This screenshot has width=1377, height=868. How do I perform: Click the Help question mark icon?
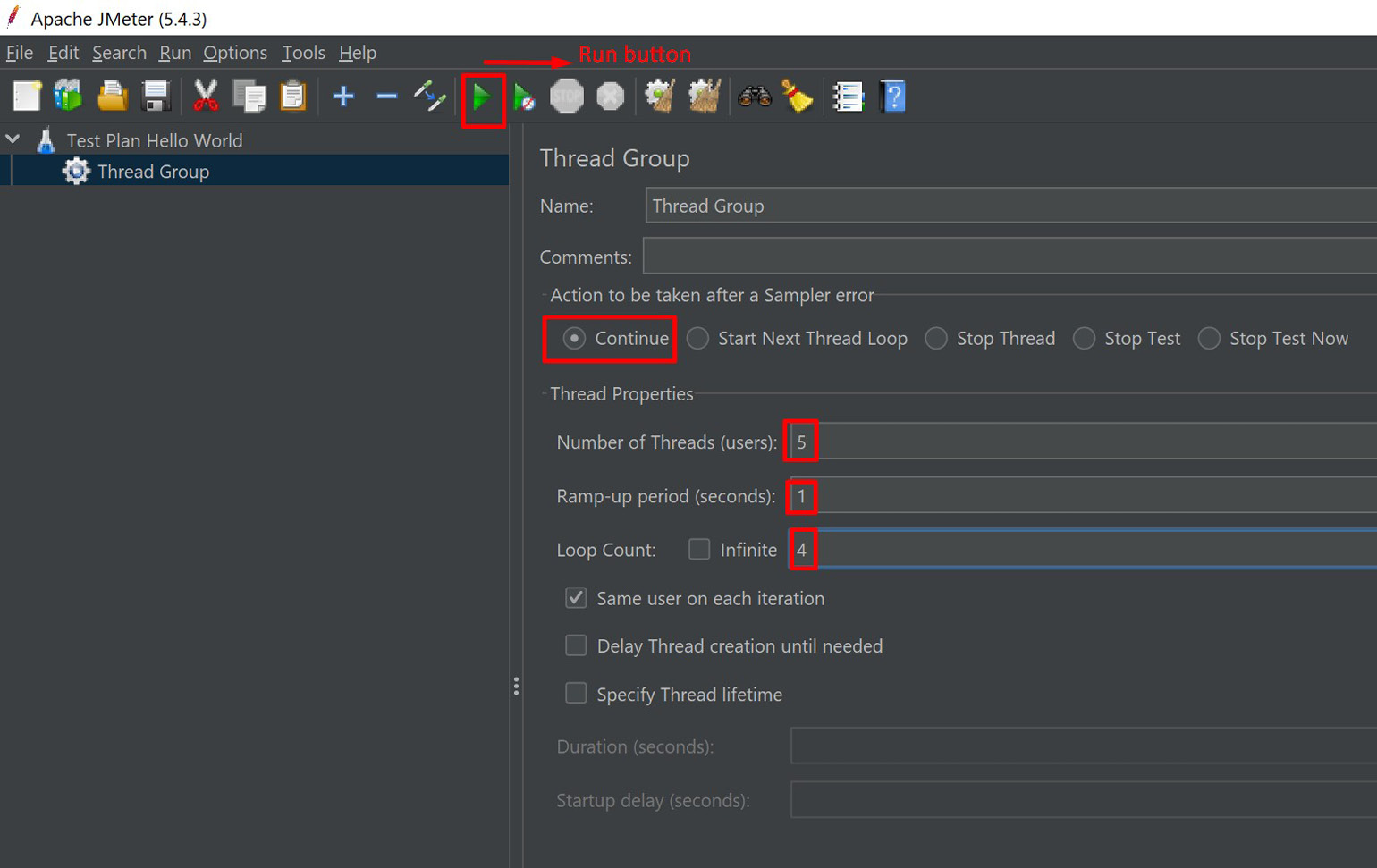tap(892, 96)
